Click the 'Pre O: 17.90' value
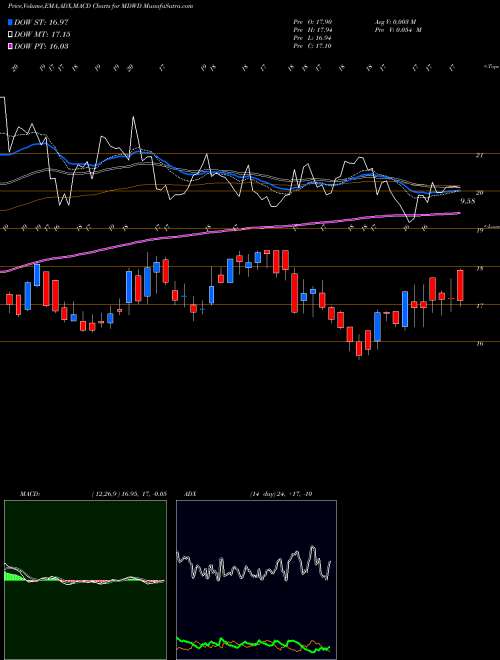 [x=313, y=22]
